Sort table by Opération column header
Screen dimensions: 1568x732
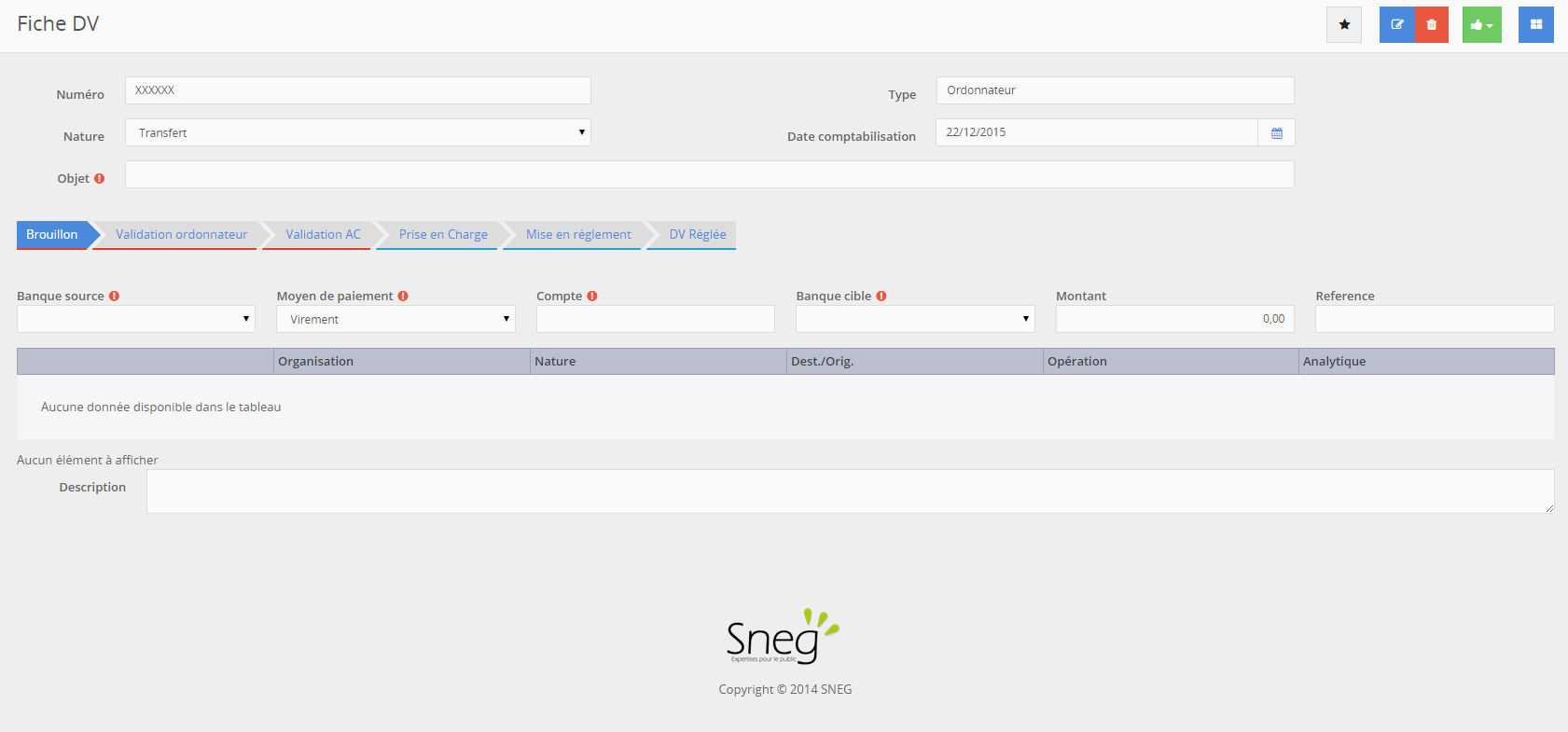[1170, 362]
